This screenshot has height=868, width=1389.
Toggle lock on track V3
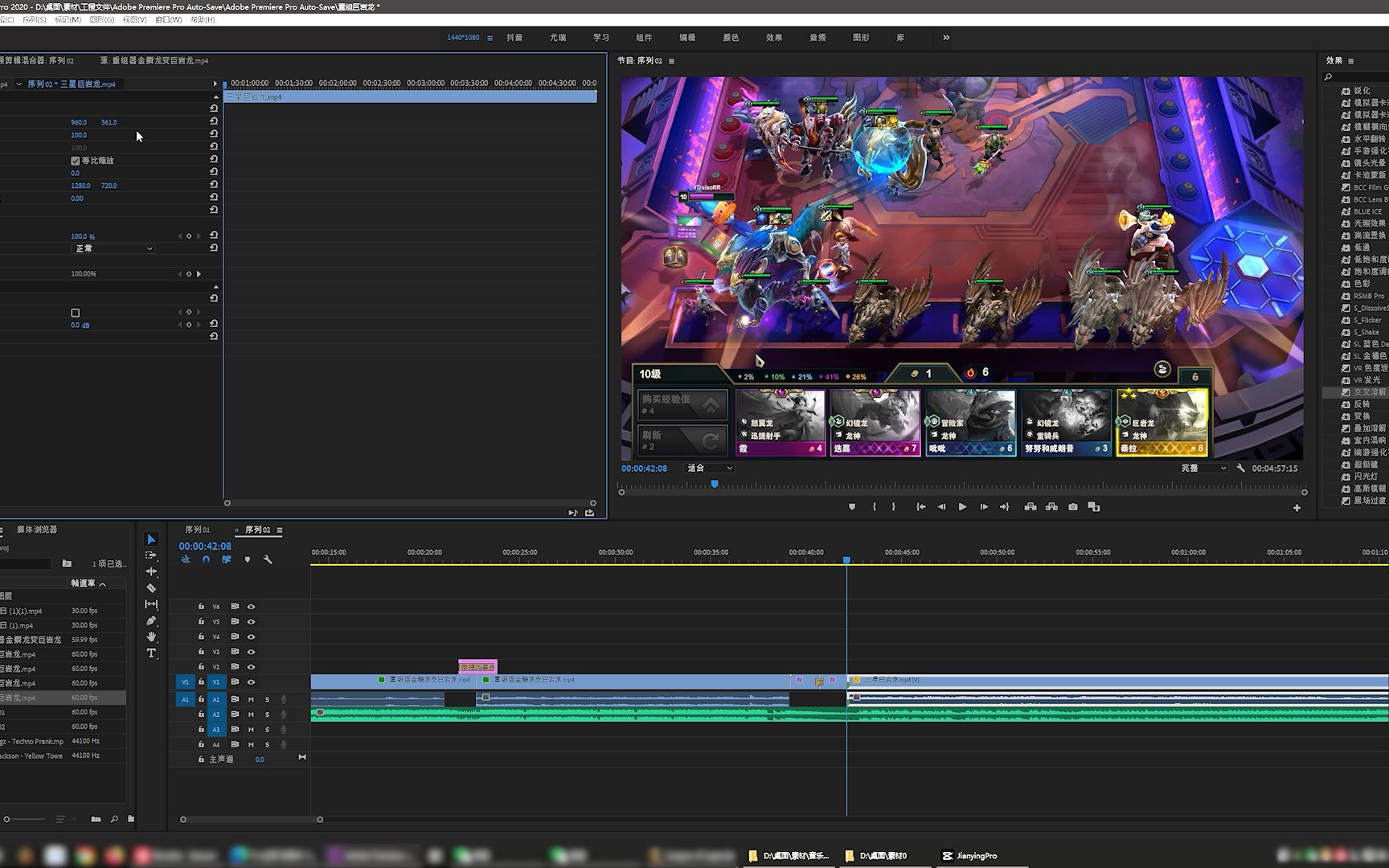pyautogui.click(x=201, y=652)
